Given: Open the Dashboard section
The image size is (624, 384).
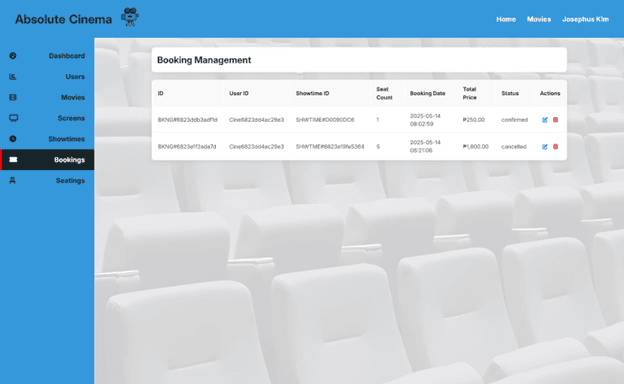Looking at the screenshot, I should pos(47,56).
